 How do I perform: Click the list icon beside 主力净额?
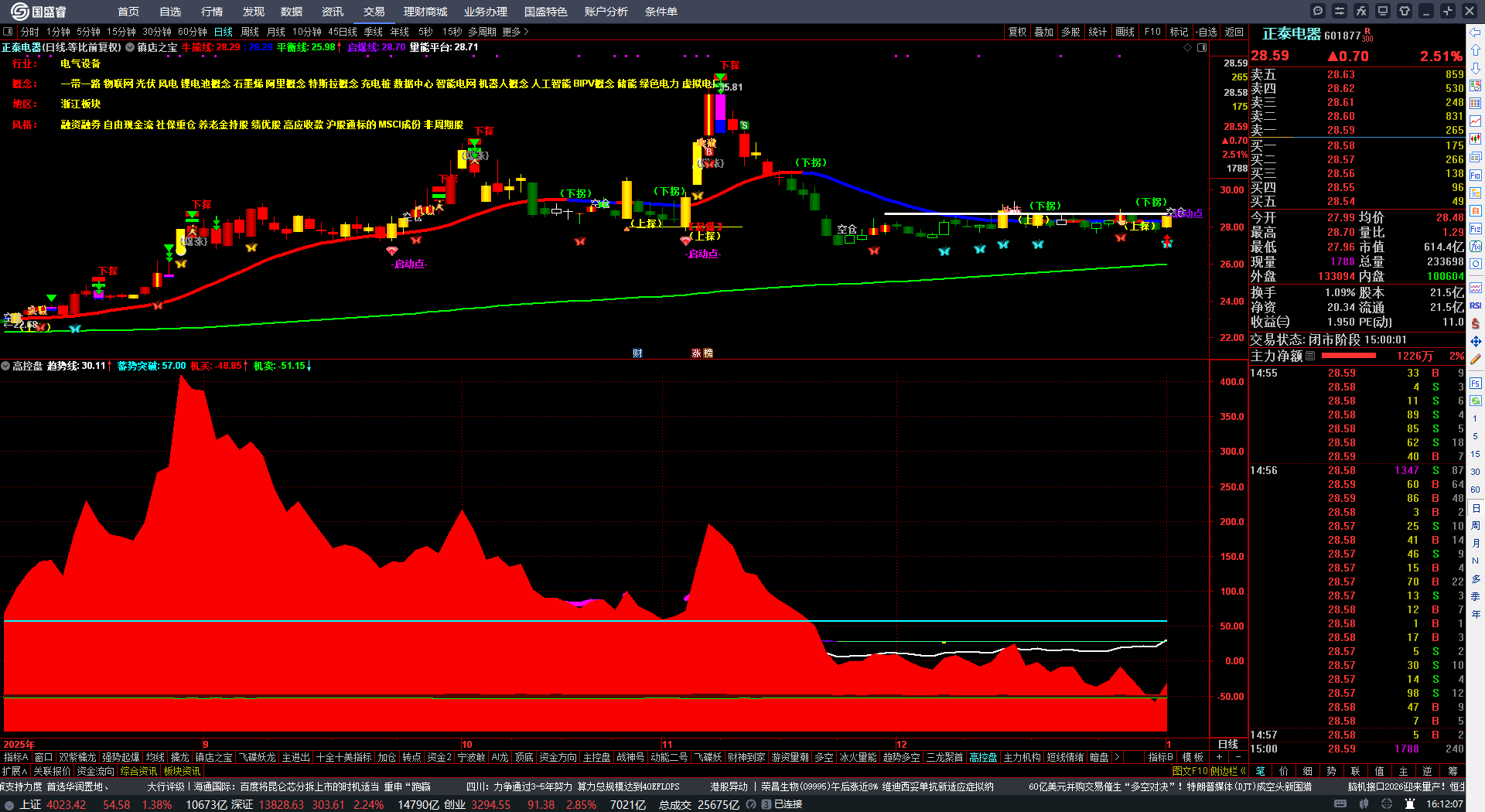pyautogui.click(x=1310, y=356)
